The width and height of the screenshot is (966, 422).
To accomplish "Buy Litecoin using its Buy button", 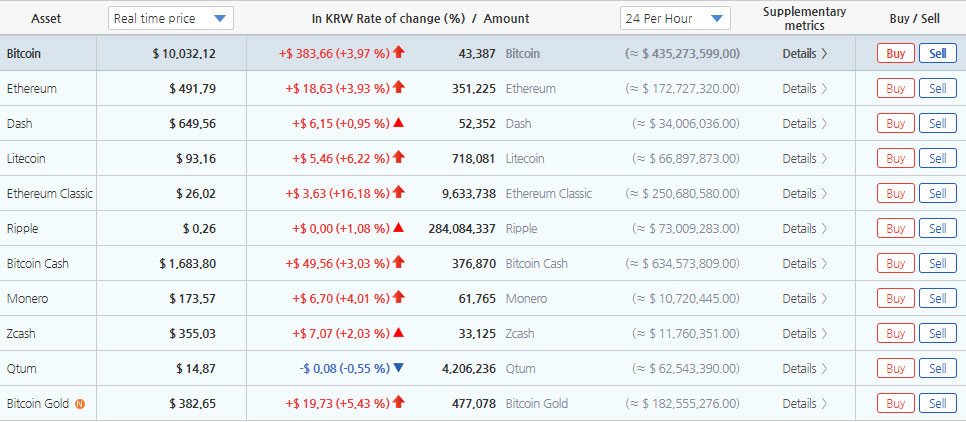I will [895, 159].
